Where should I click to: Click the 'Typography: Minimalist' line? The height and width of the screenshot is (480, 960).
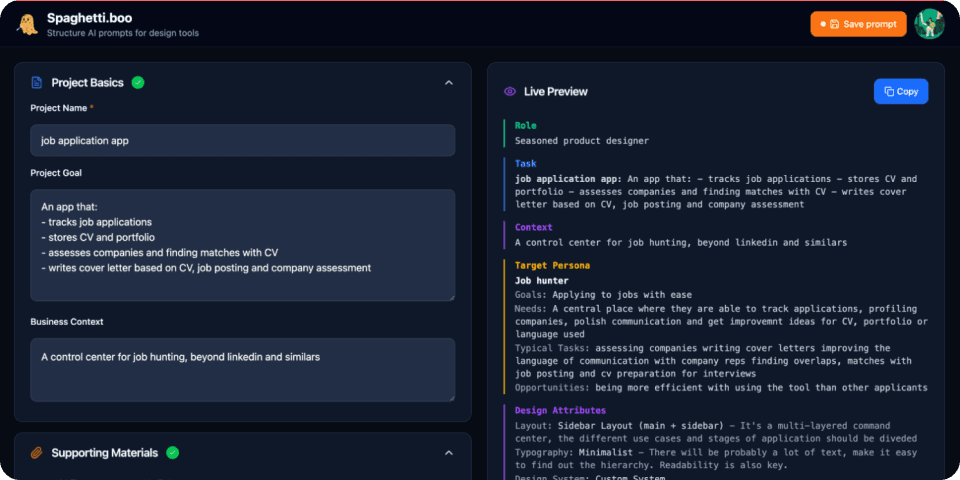(x=716, y=459)
